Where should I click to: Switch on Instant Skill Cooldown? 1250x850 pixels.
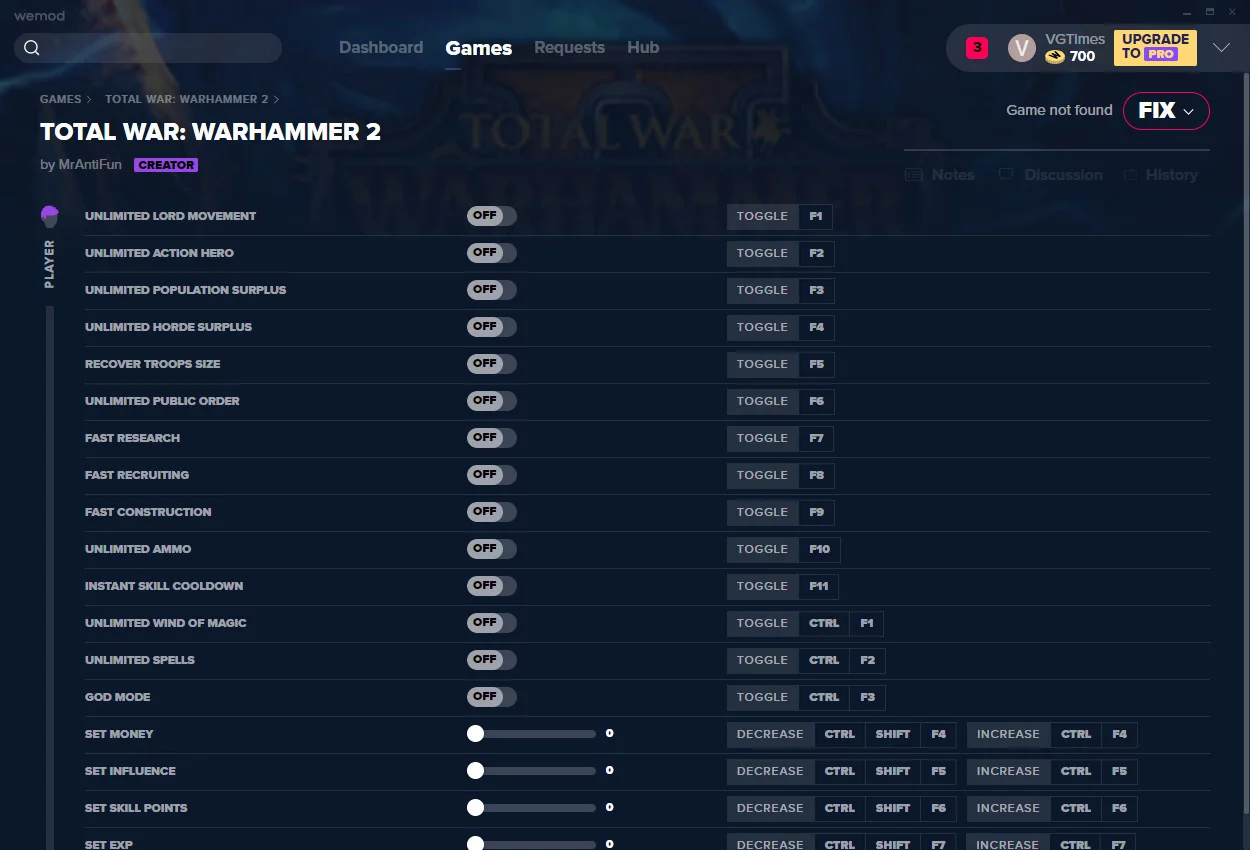[x=492, y=586]
